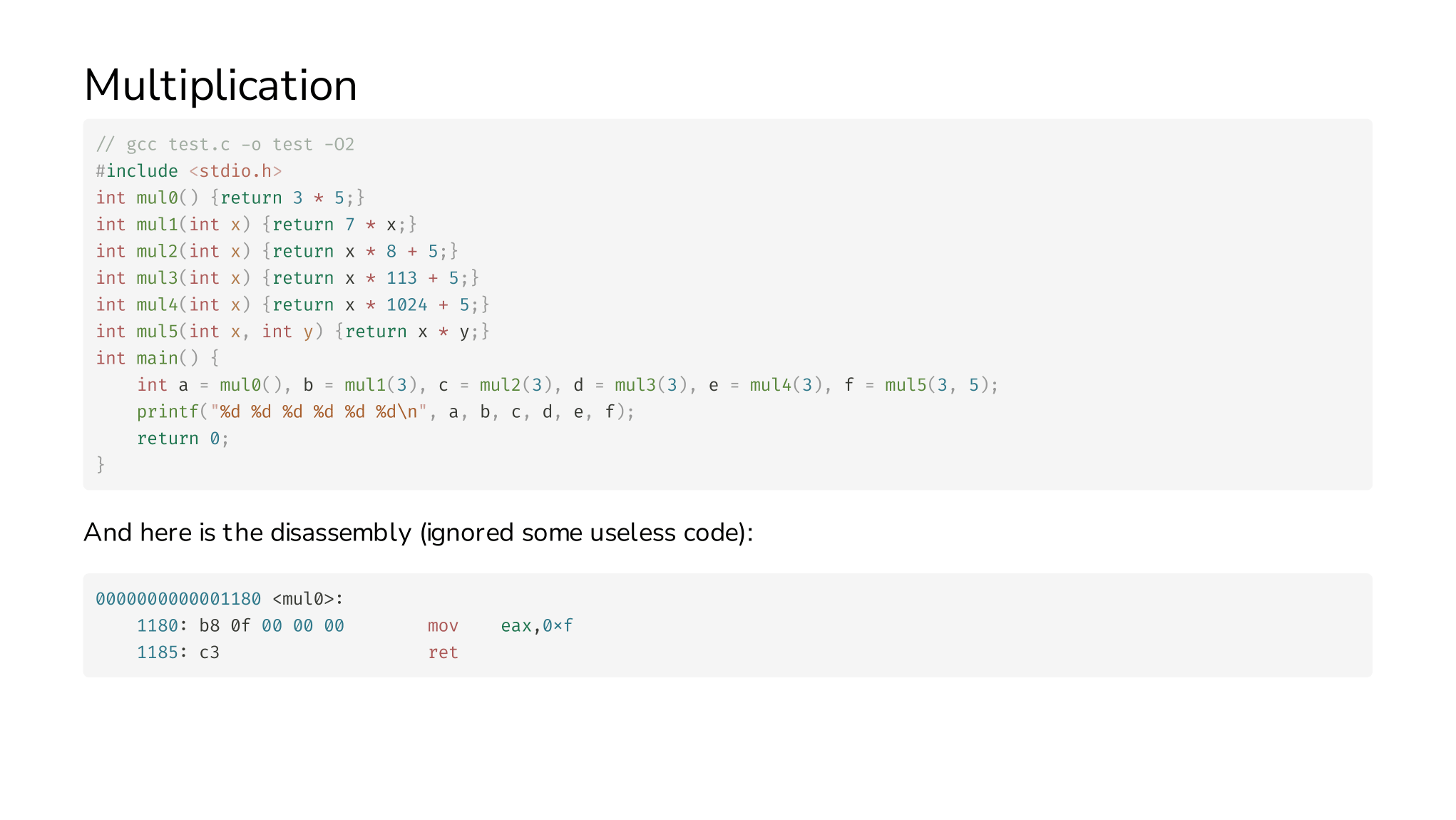Click the 'And here is the disassembly' paragraph
This screenshot has width=1456, height=820.
click(418, 533)
